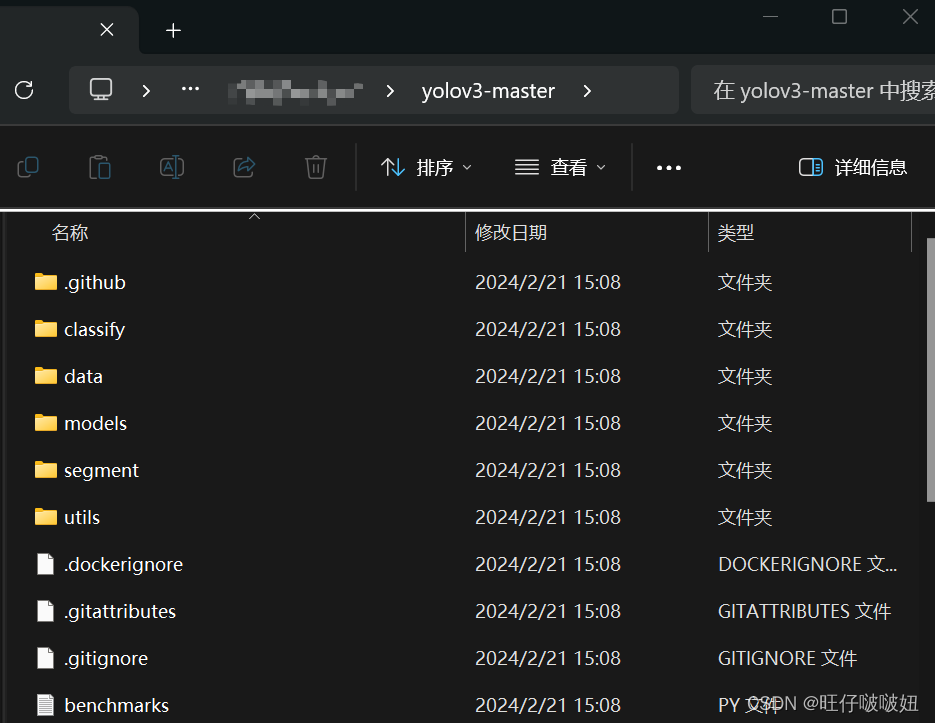Viewport: 935px width, 723px height.
Task: Click the Refresh icon beside the address bar
Action: [24, 89]
